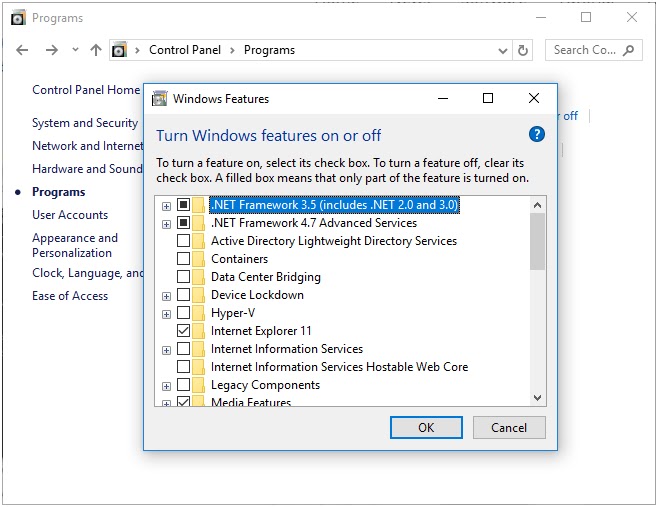Check the Legacy Components box
658x507 pixels.
[x=183, y=385]
